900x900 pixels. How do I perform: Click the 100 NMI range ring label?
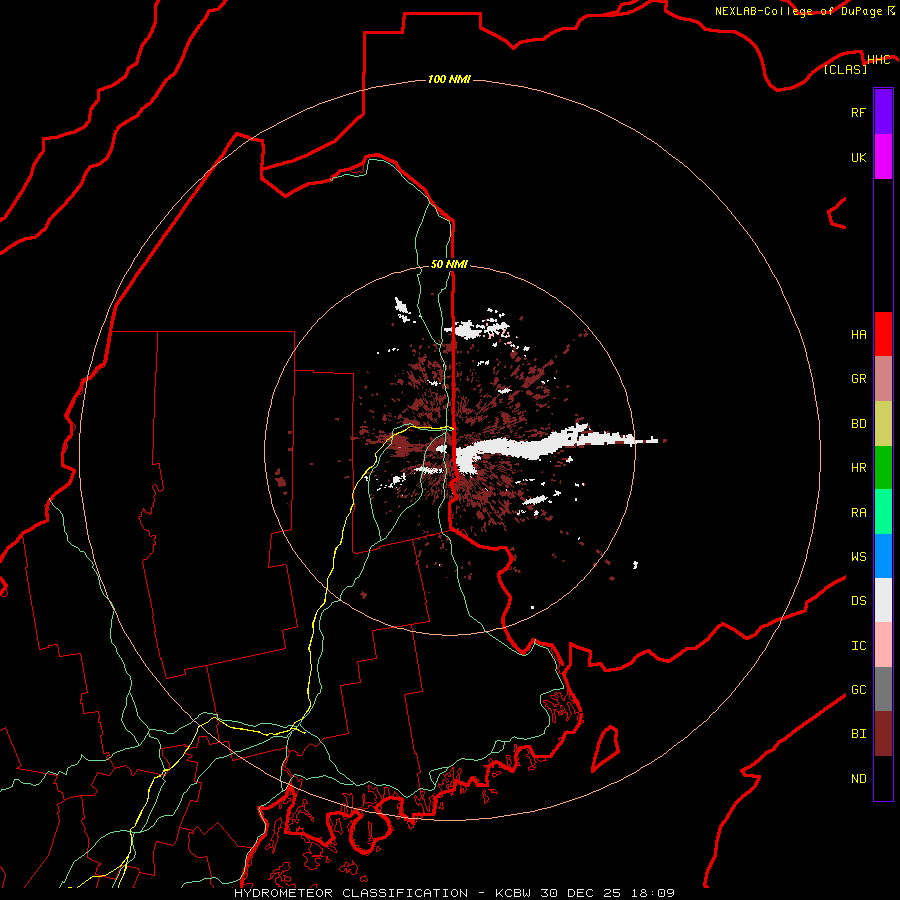[x=449, y=79]
